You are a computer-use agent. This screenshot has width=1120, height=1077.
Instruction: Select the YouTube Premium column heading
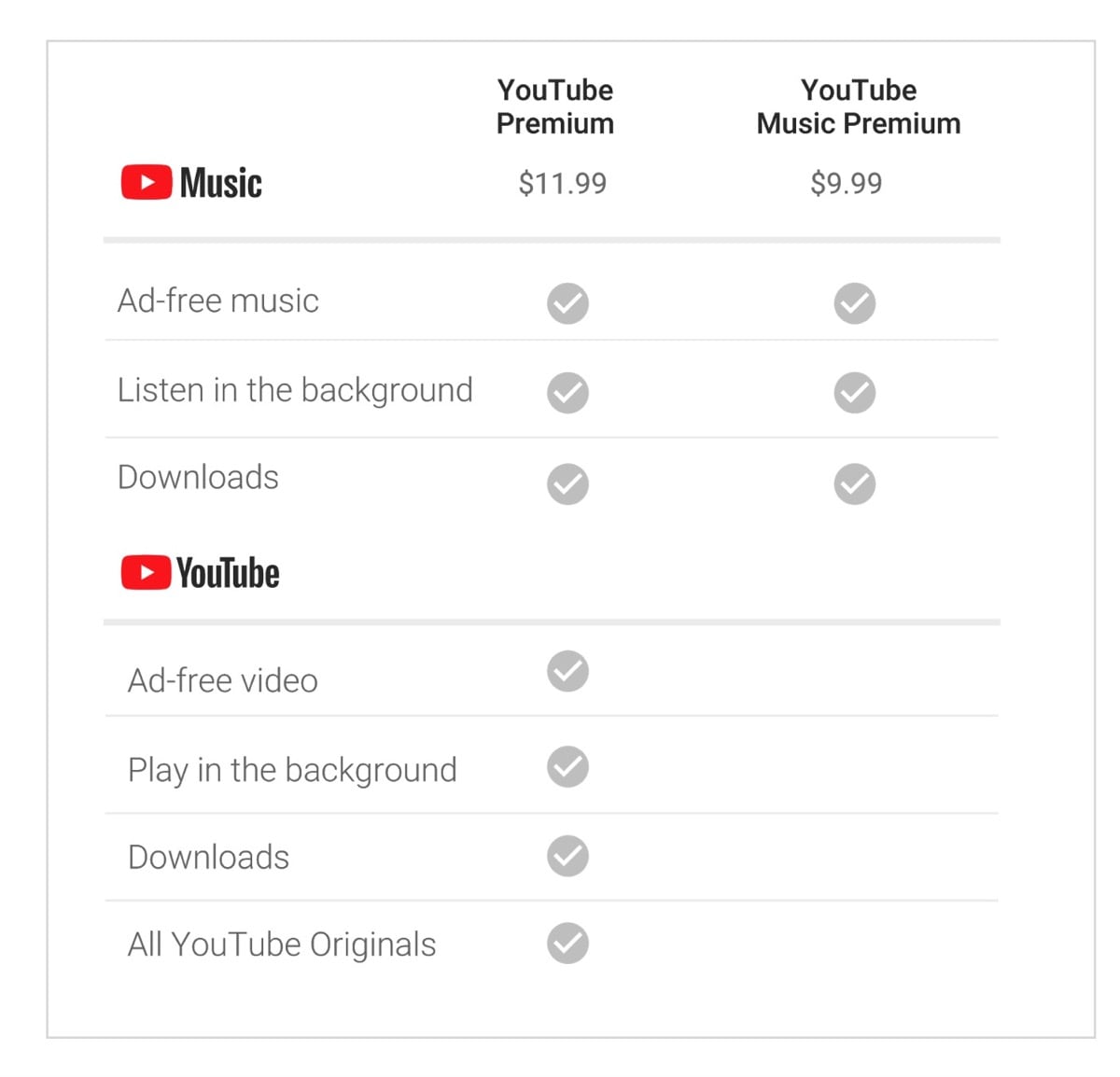(x=555, y=106)
